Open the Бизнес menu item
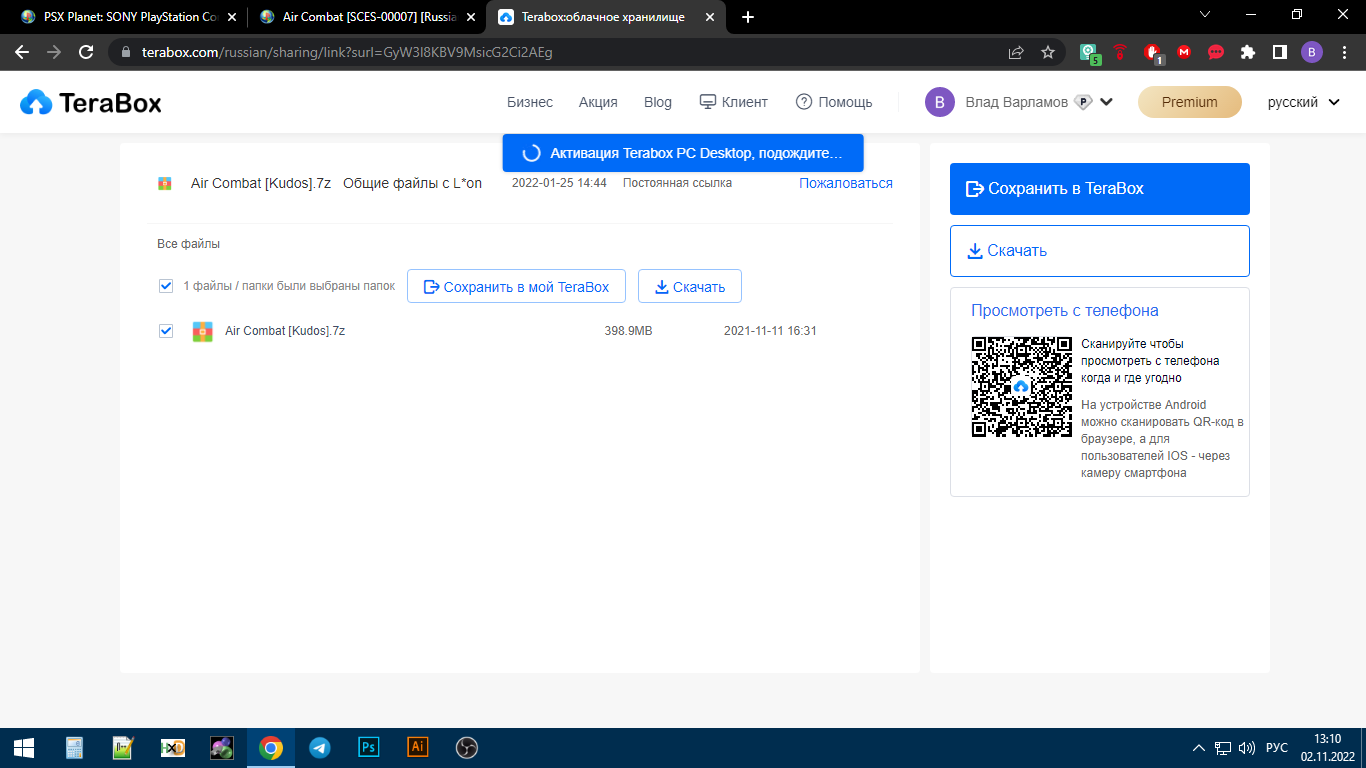1366x768 pixels. (530, 102)
